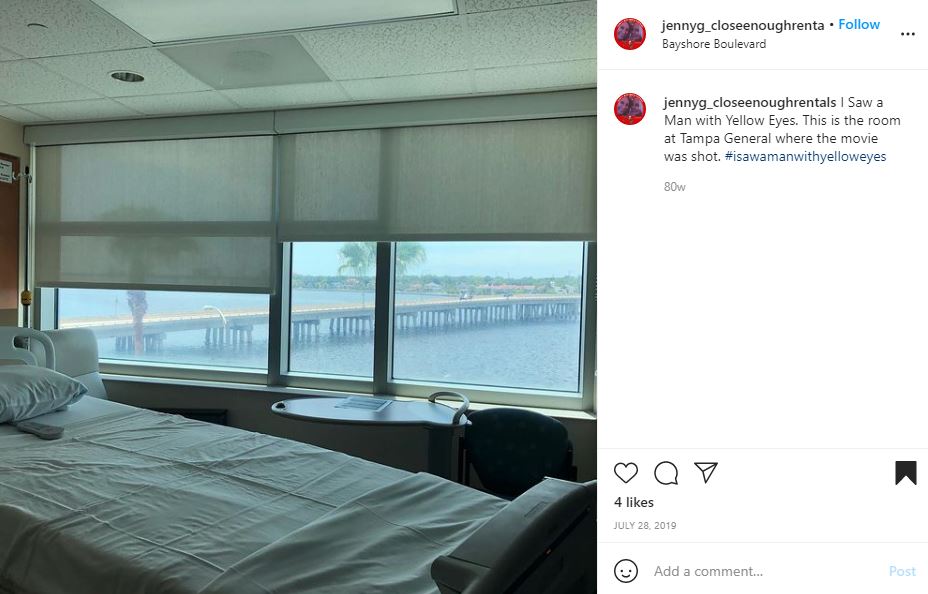This screenshot has width=928, height=594.
Task: Open the header username jennyg_closeenoughrenta
Action: (743, 25)
